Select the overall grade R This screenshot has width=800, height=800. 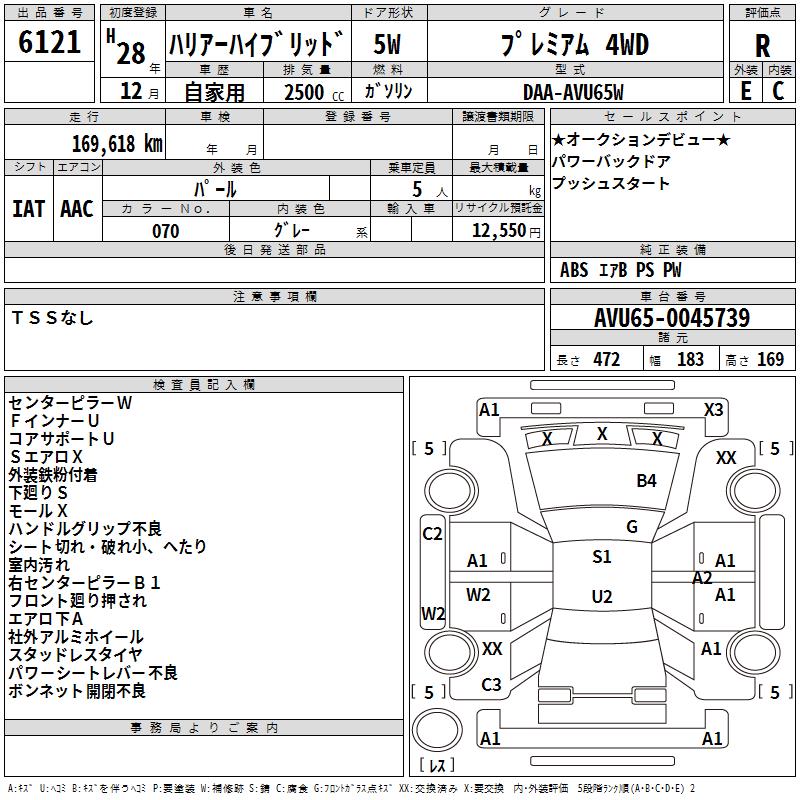point(762,45)
